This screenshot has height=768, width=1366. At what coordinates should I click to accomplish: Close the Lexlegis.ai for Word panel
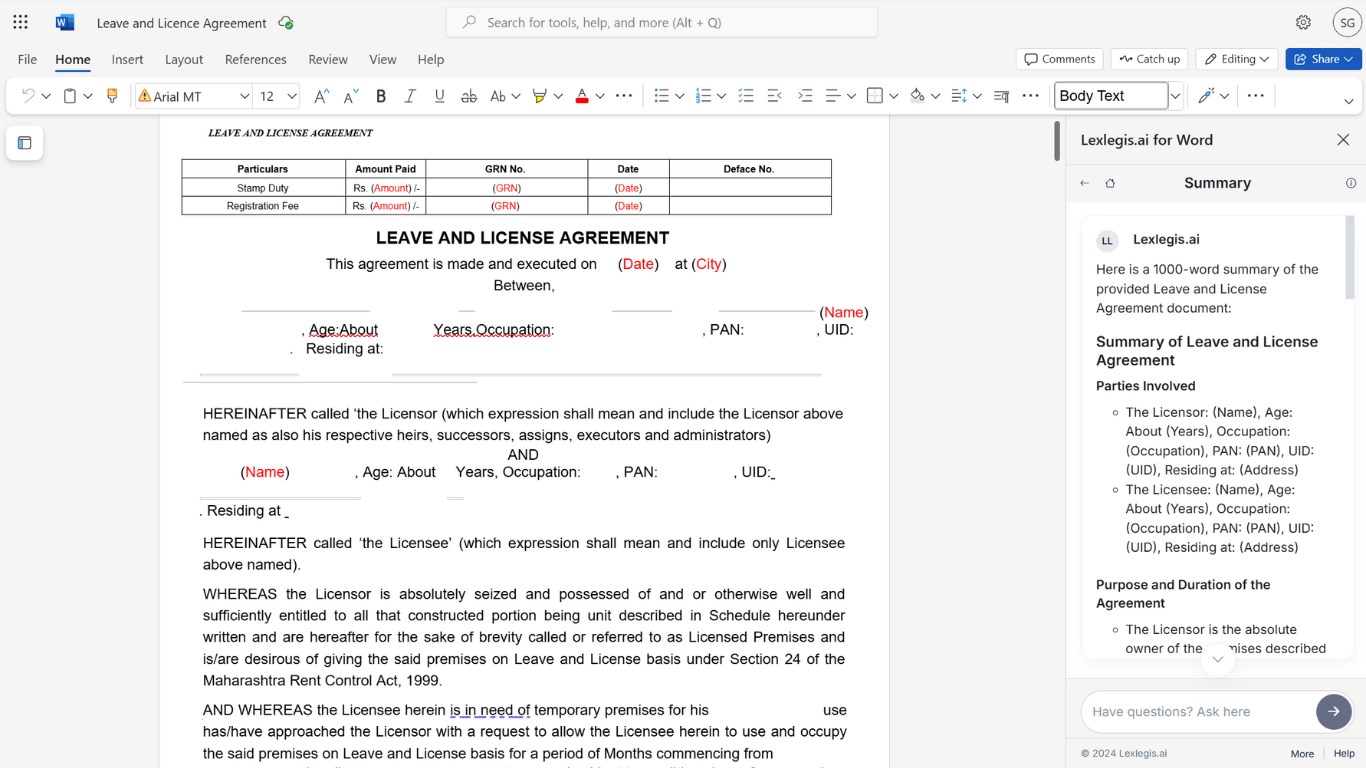pyautogui.click(x=1343, y=140)
